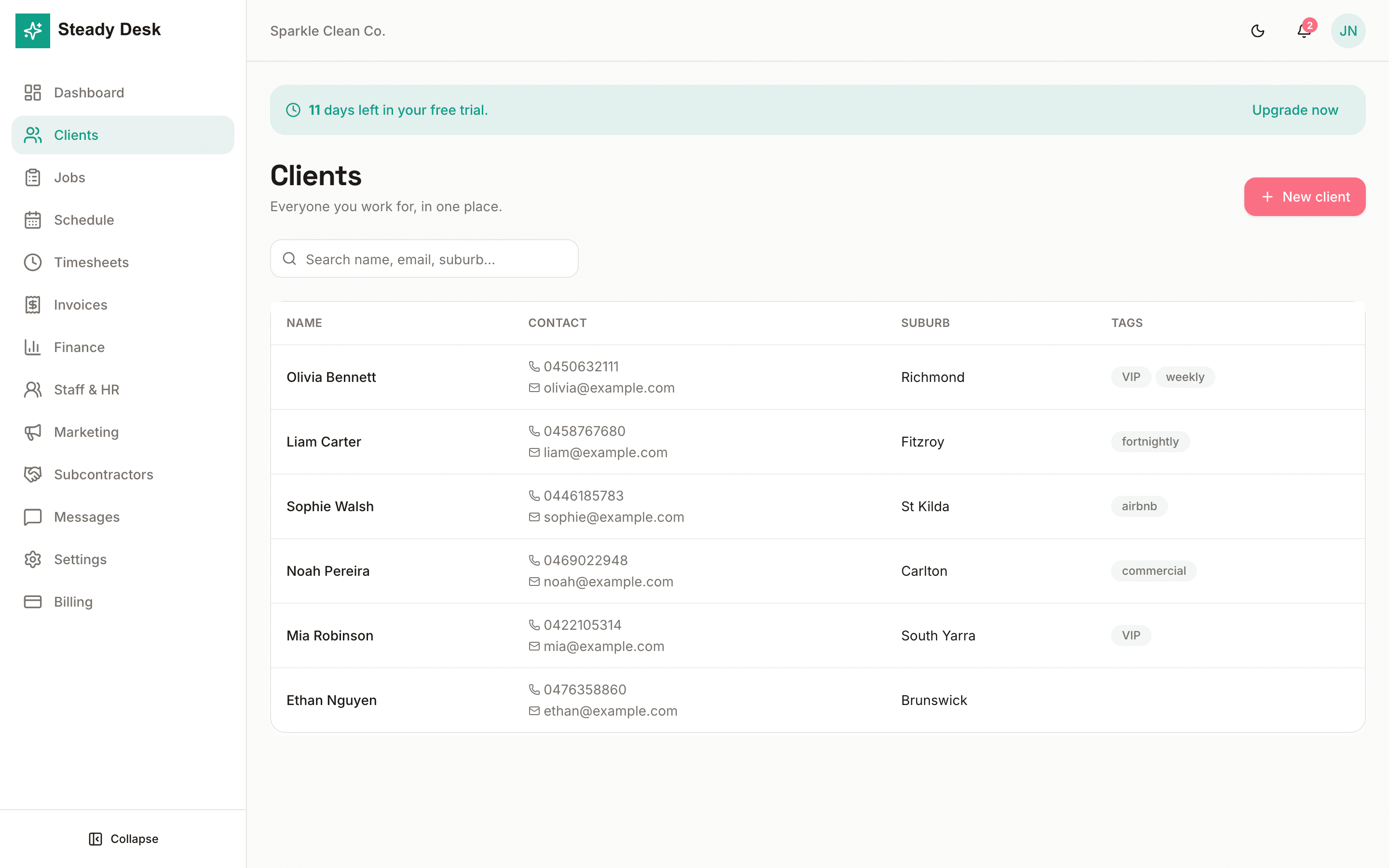This screenshot has width=1389, height=868.
Task: Click the Invoices receipt icon
Action: click(33, 305)
